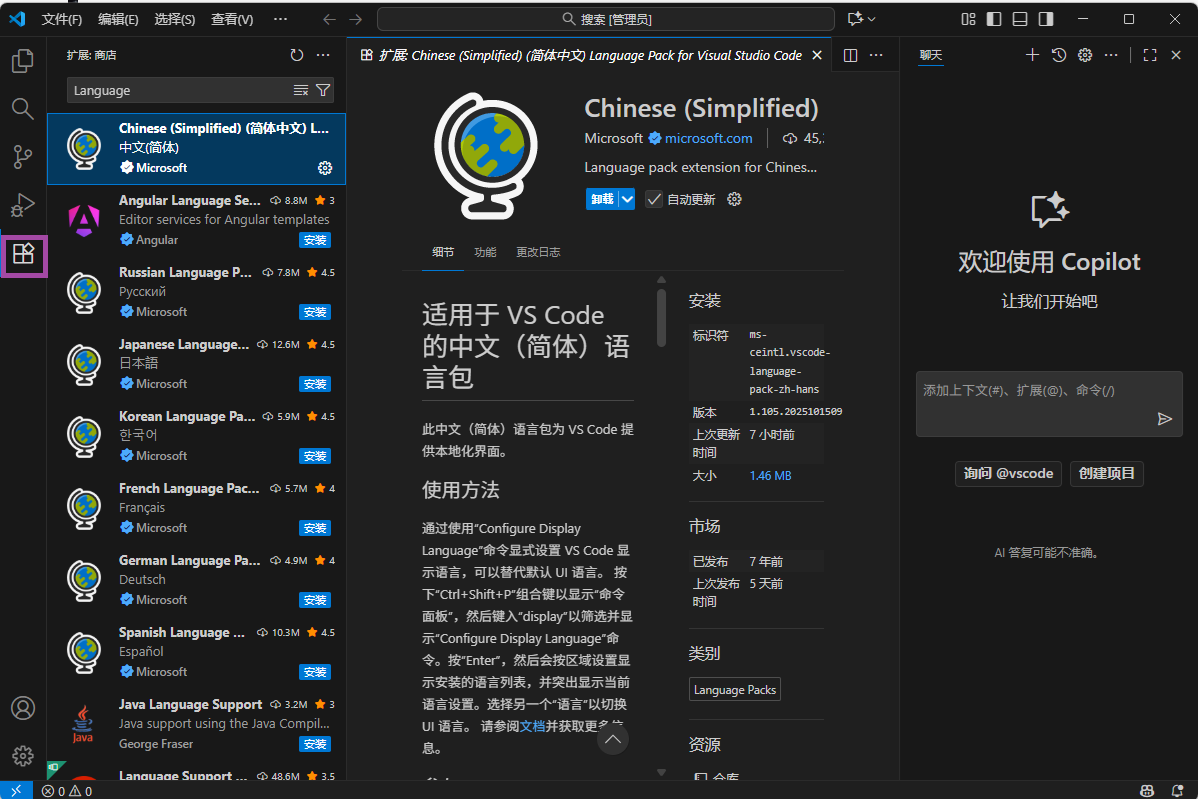This screenshot has width=1198, height=799.
Task: Clear extension search results icon
Action: click(x=301, y=90)
